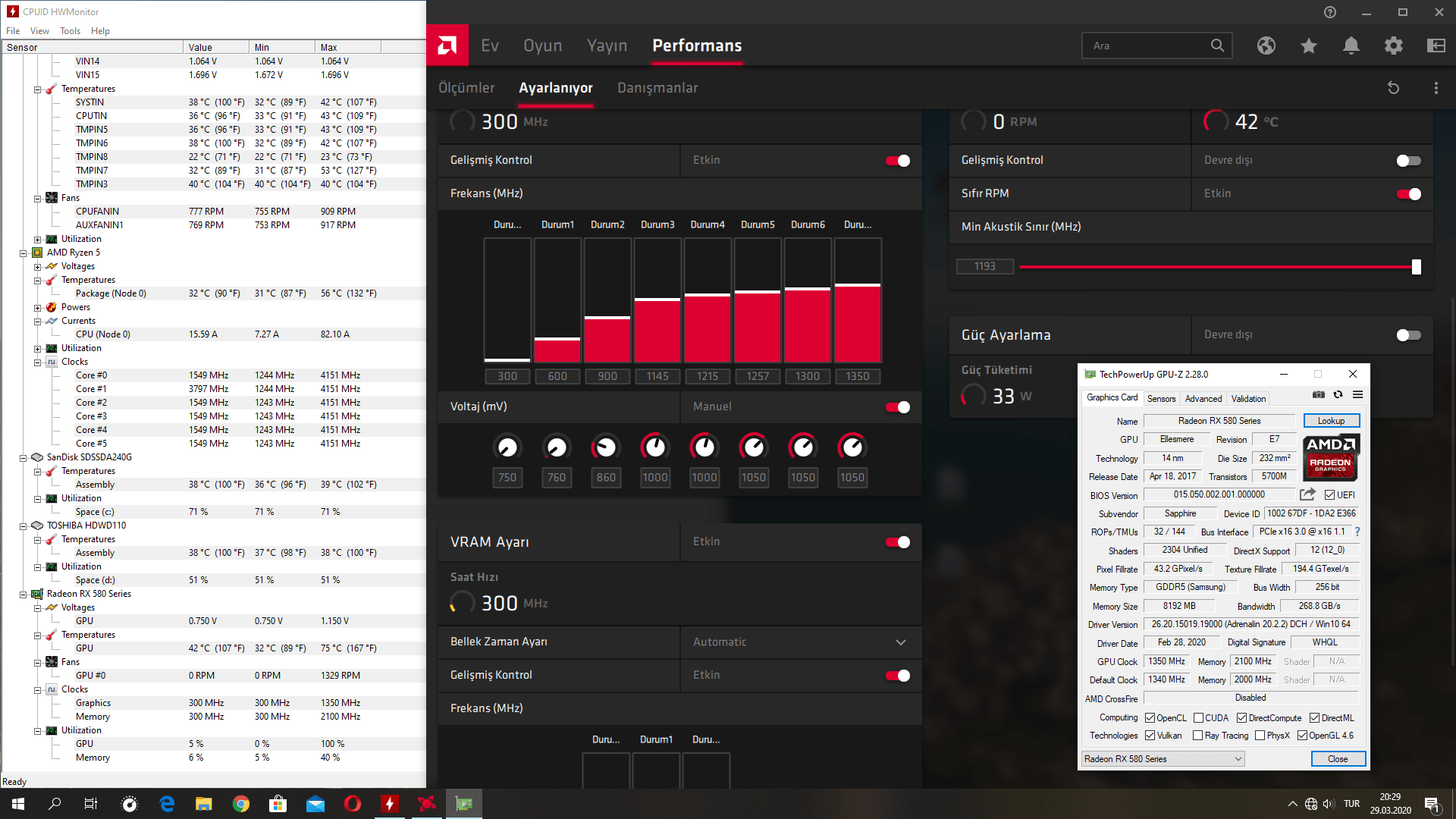The image size is (1456, 819).
Task: Open the three-dot more options menu
Action: coord(1436,88)
